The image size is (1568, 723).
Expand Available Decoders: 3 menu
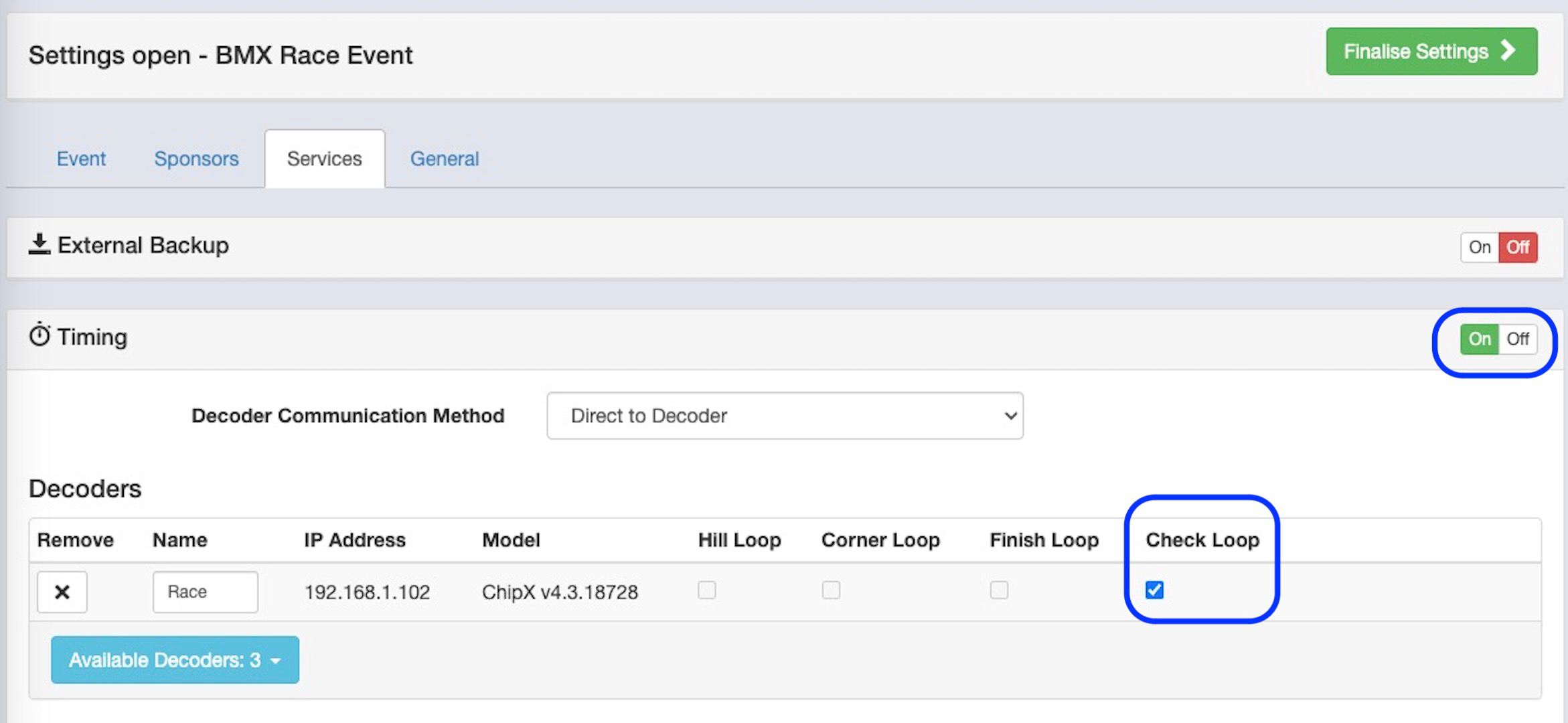click(175, 660)
